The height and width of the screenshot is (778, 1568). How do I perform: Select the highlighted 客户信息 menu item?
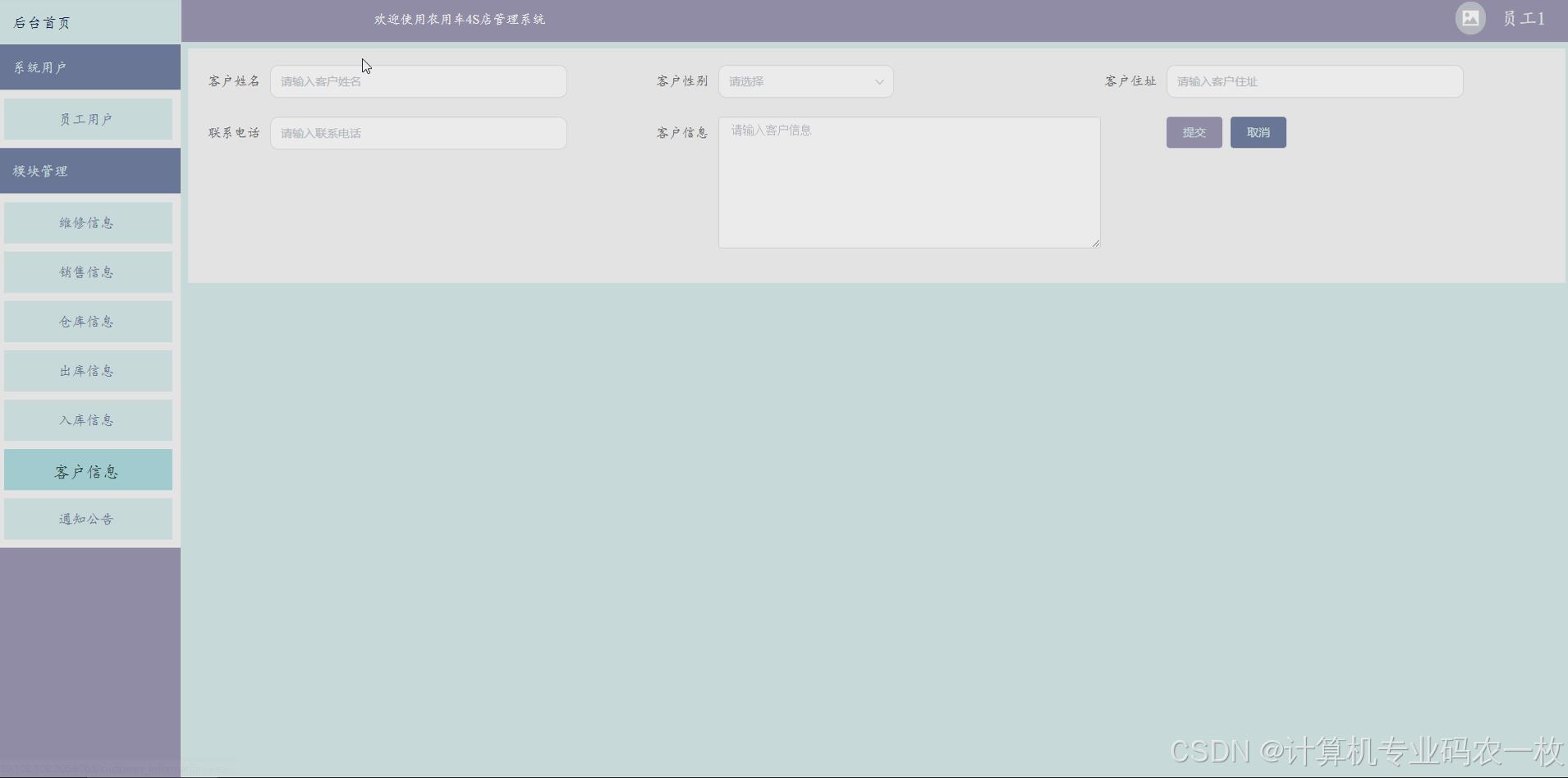click(x=88, y=469)
